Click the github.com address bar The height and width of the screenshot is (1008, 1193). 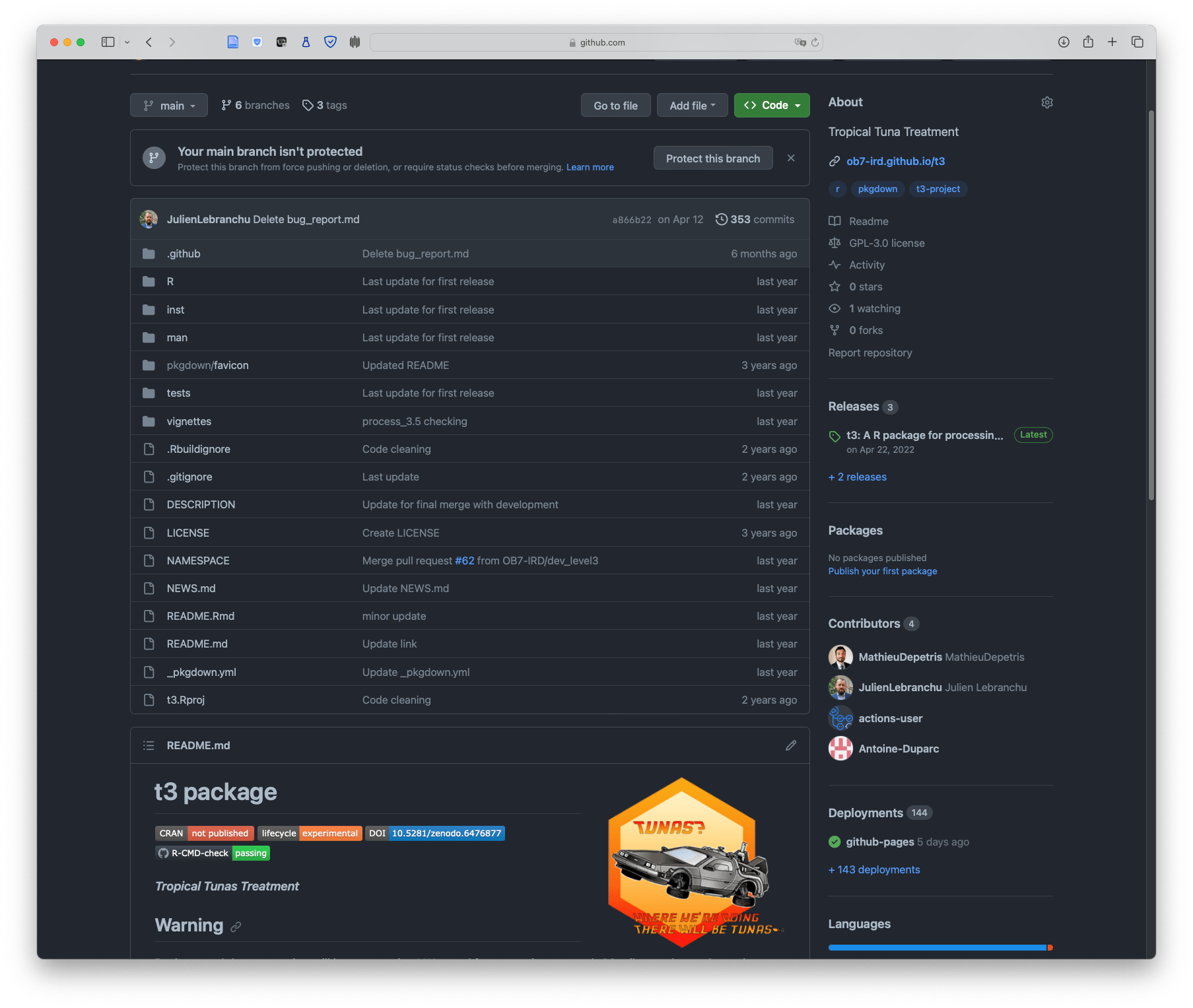[x=597, y=42]
